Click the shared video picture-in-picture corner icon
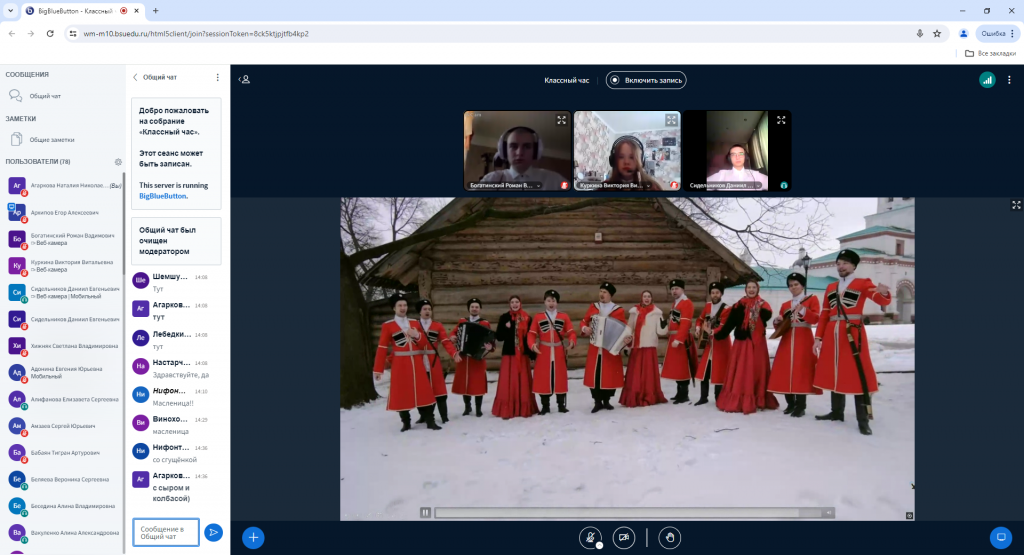This screenshot has height=555, width=1024. point(909,515)
